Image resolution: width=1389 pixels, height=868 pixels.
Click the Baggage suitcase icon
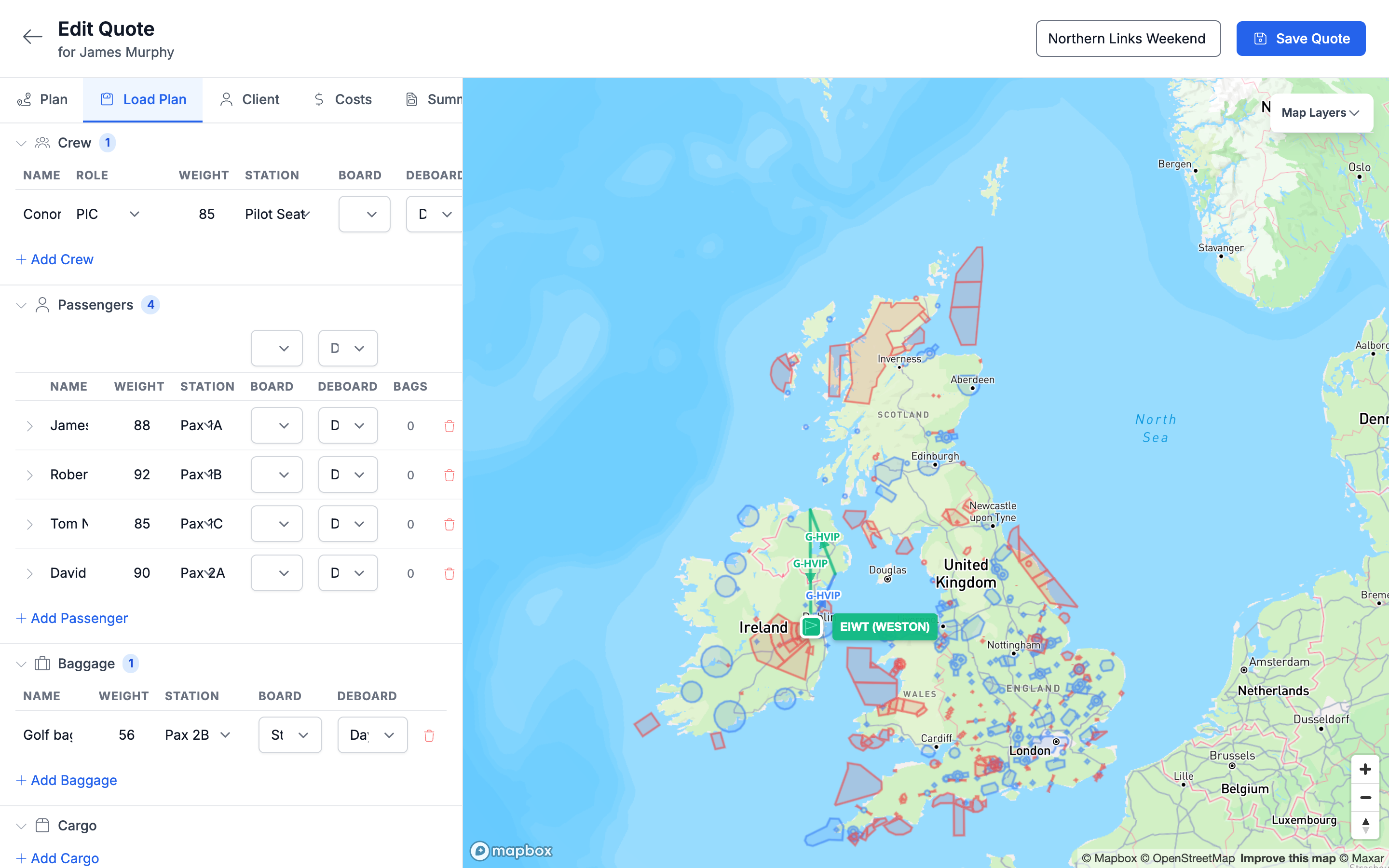pos(42,664)
